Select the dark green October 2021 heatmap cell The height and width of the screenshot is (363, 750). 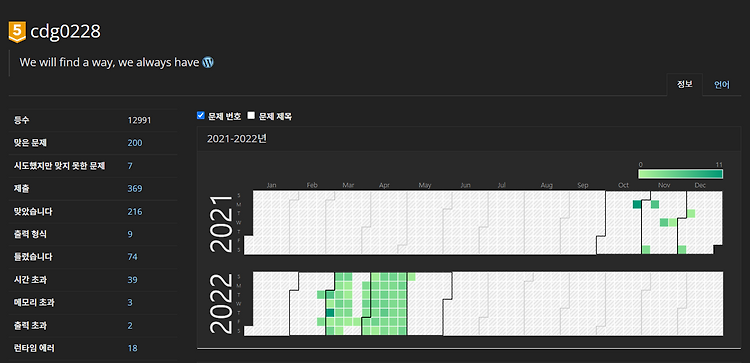tap(637, 205)
